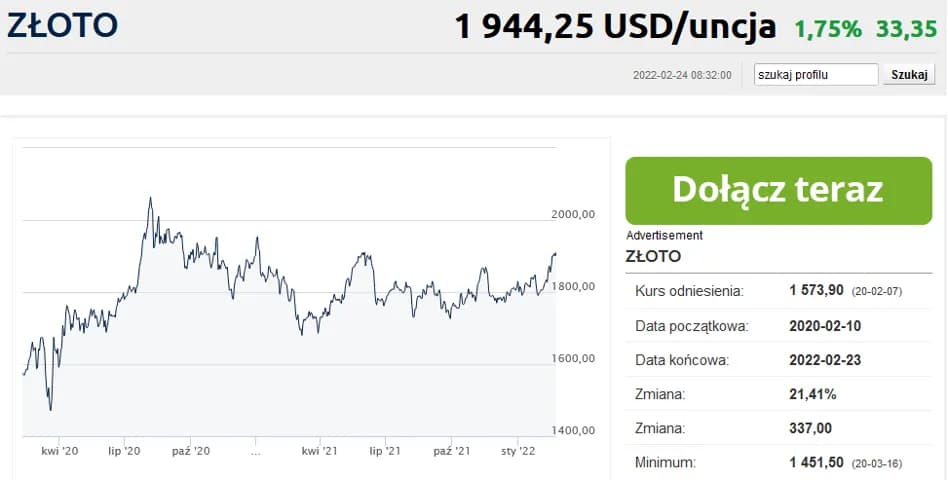
Task: Click the Advertisement label
Action: point(664,235)
